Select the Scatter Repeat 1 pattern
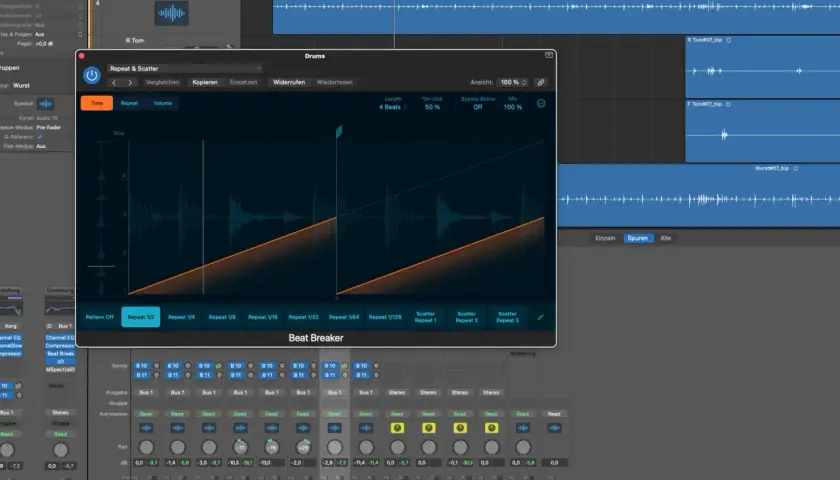This screenshot has height=480, width=840. pos(426,317)
